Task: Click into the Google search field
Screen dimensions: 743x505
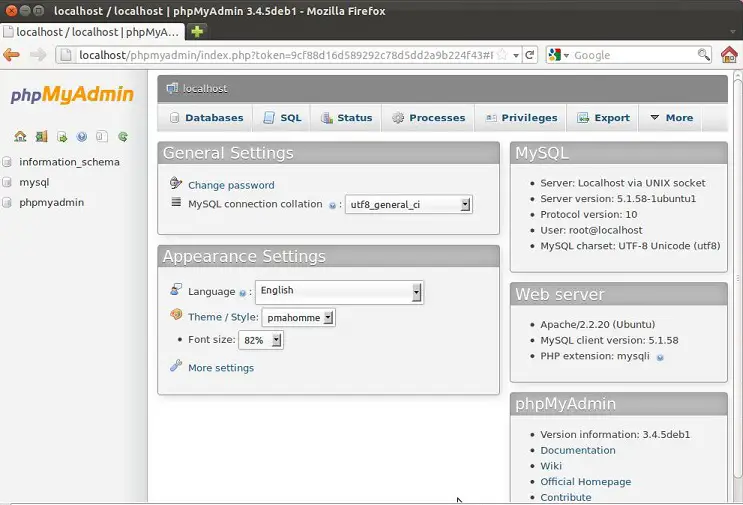Action: (634, 55)
